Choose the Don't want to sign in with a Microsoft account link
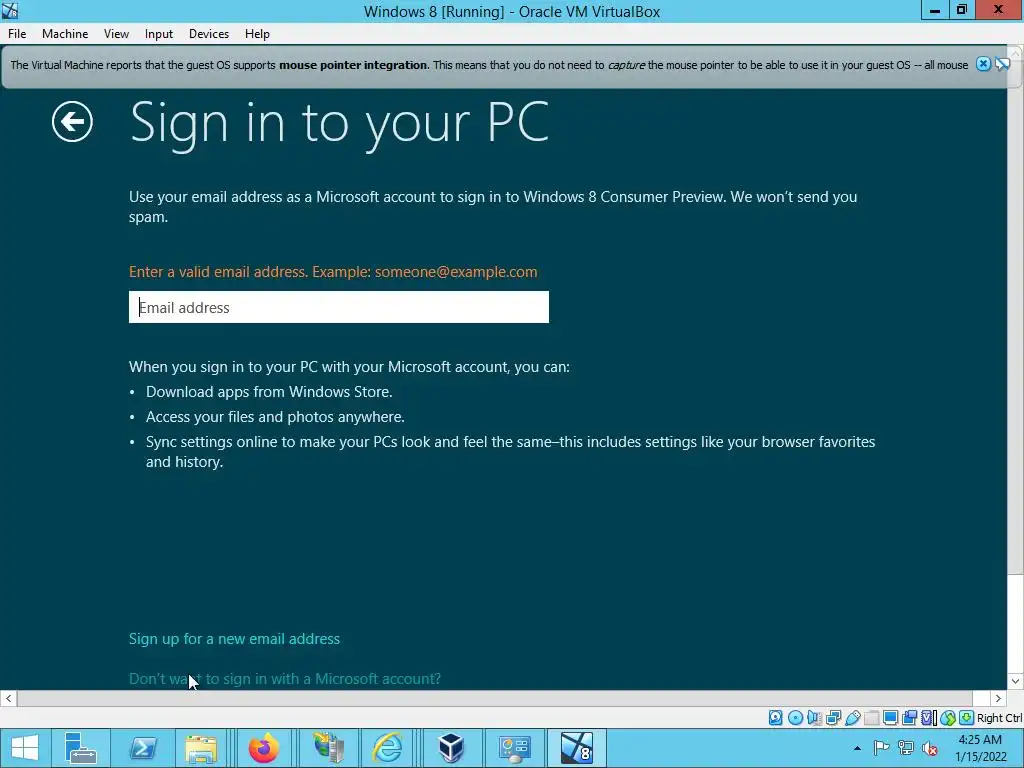Image resolution: width=1024 pixels, height=768 pixels. click(x=285, y=679)
